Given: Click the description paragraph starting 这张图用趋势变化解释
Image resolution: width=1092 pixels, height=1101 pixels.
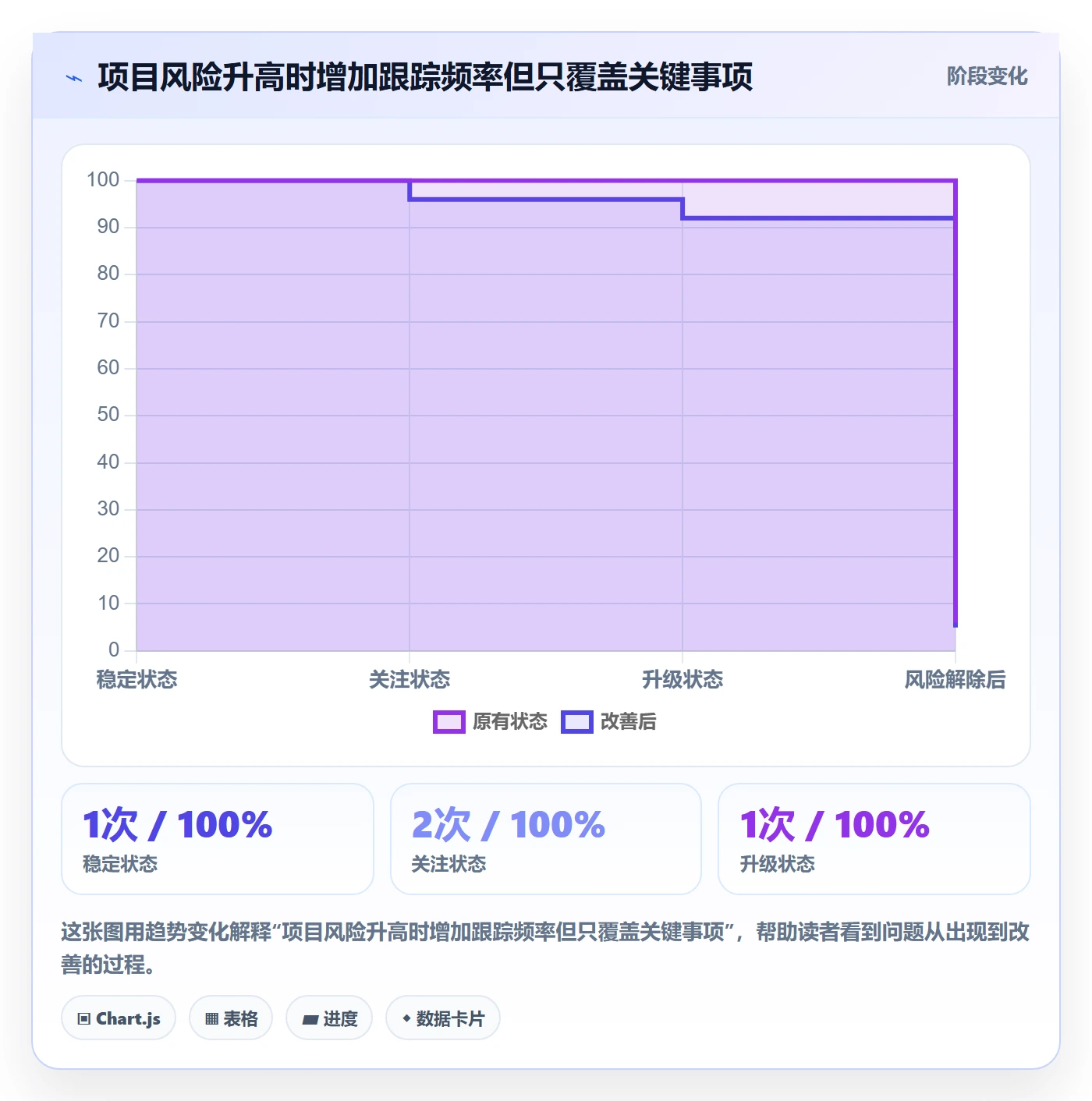Looking at the screenshot, I should 545,948.
